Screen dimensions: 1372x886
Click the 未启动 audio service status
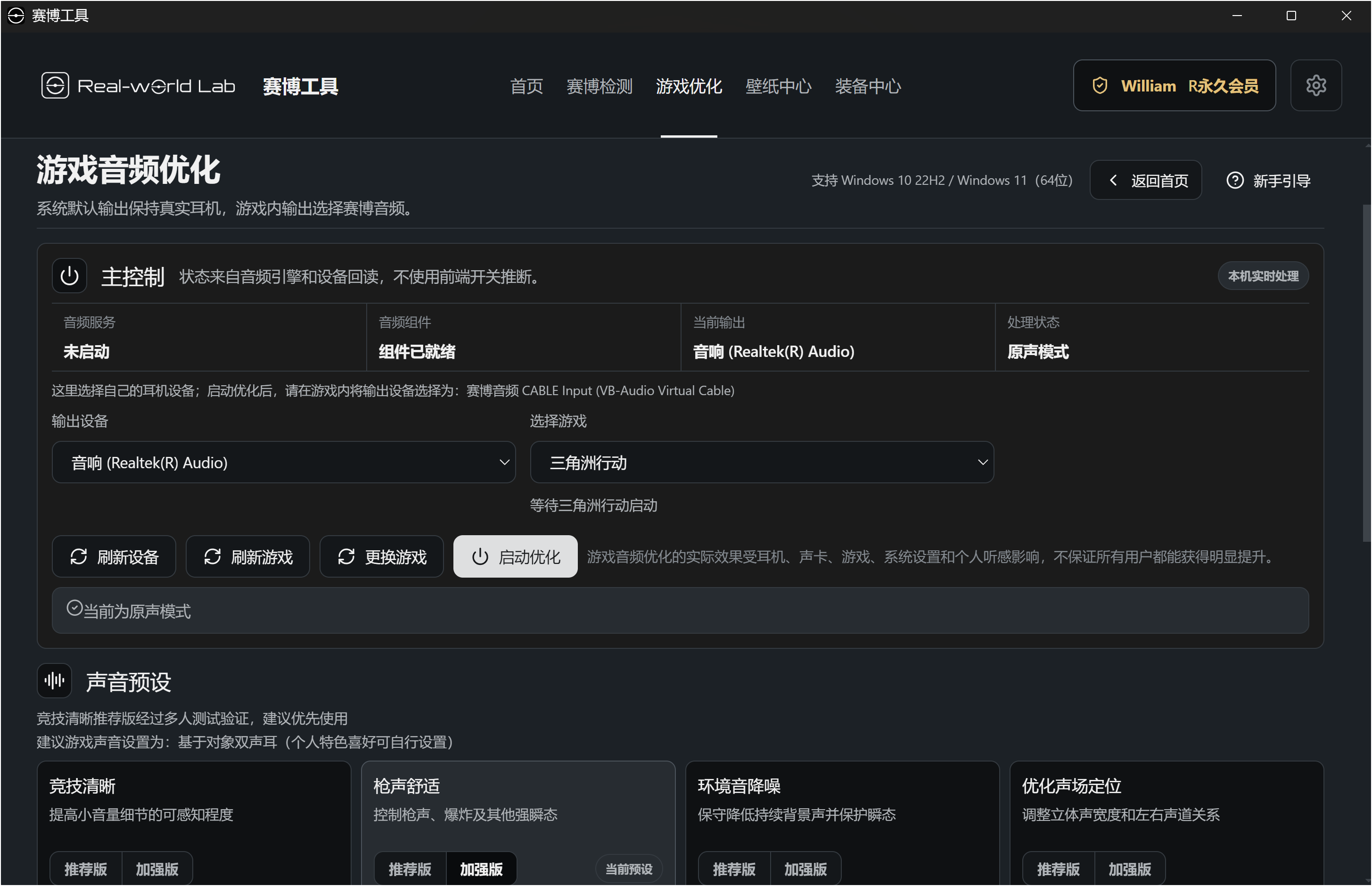pyautogui.click(x=86, y=351)
